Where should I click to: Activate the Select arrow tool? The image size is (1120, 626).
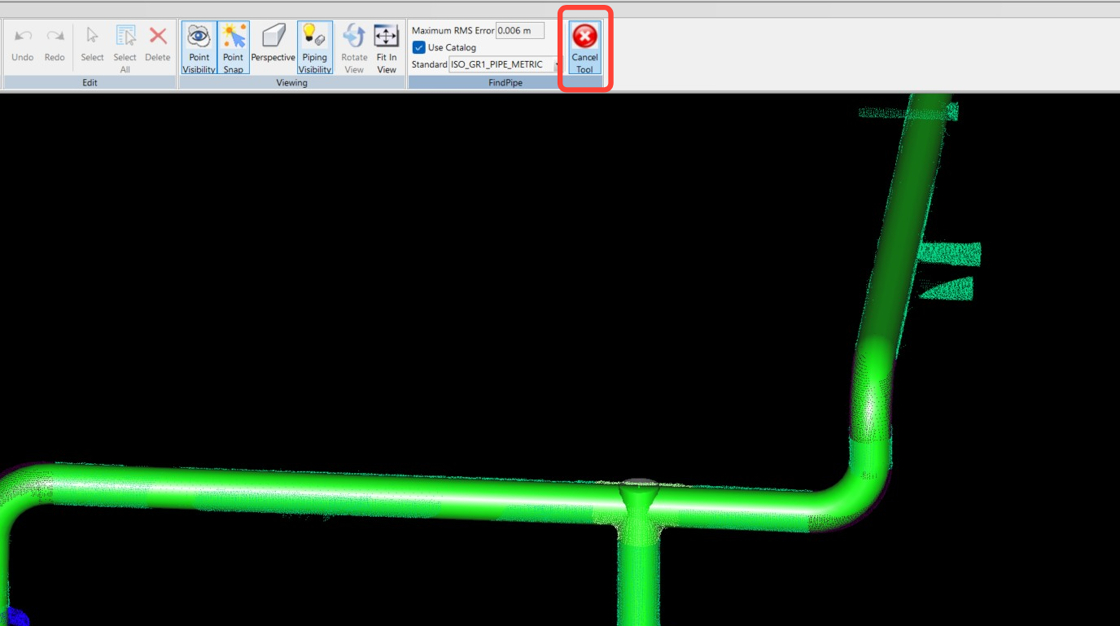point(91,44)
